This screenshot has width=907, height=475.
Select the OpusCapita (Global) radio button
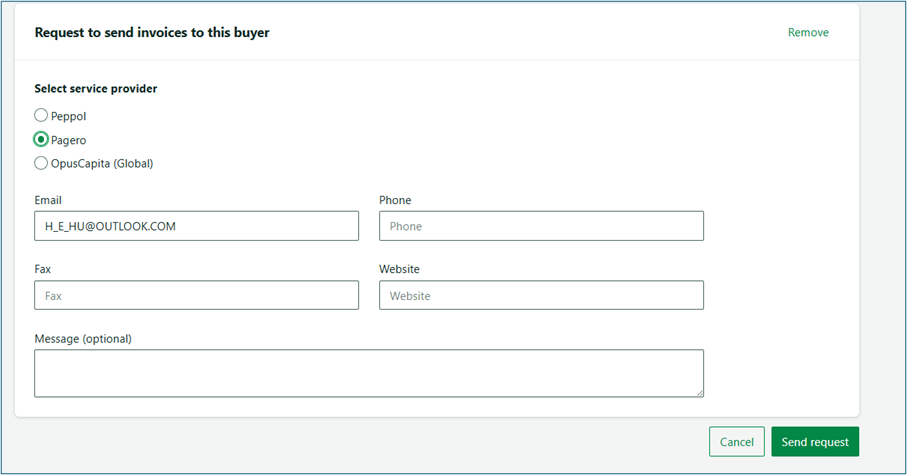tap(41, 163)
